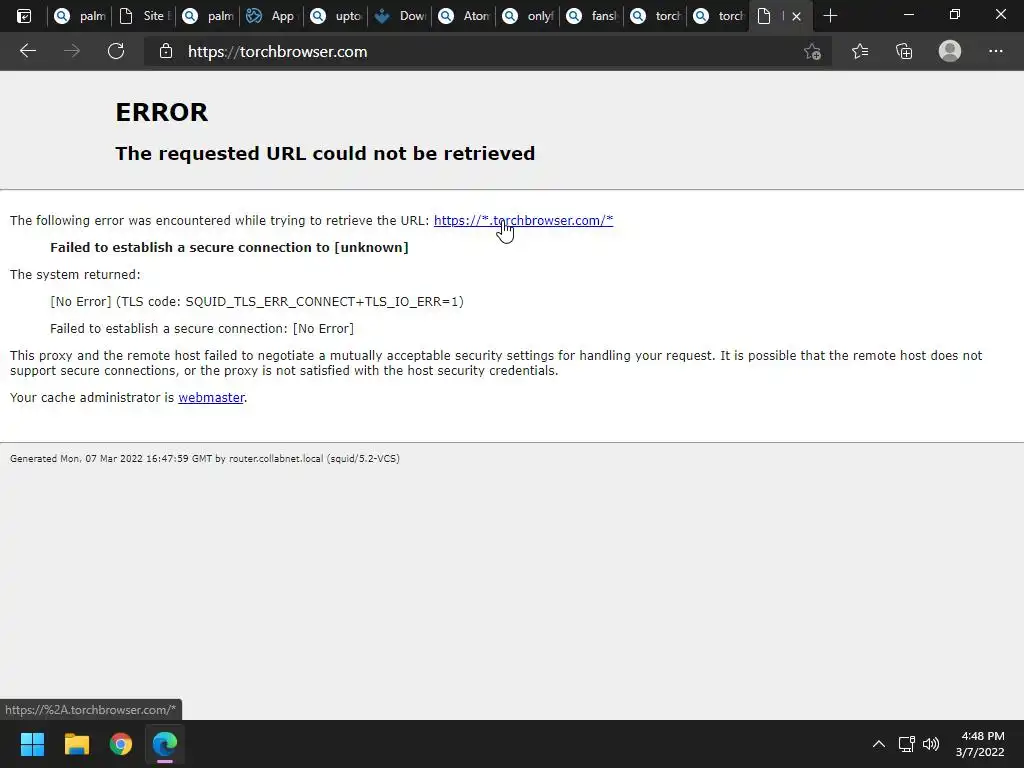Launch Google Chrome from the taskbar
1024x768 pixels.
[121, 744]
